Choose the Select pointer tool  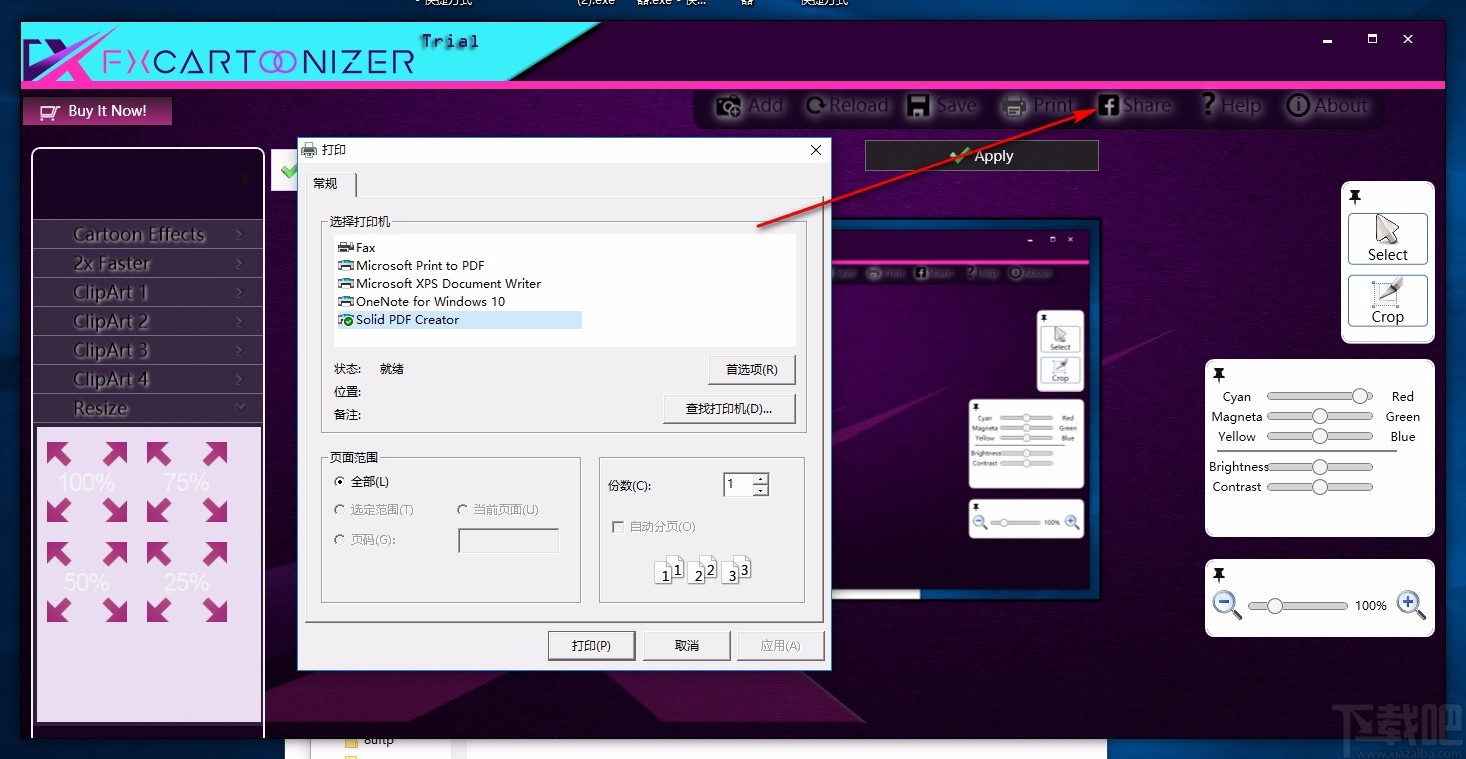[1388, 238]
